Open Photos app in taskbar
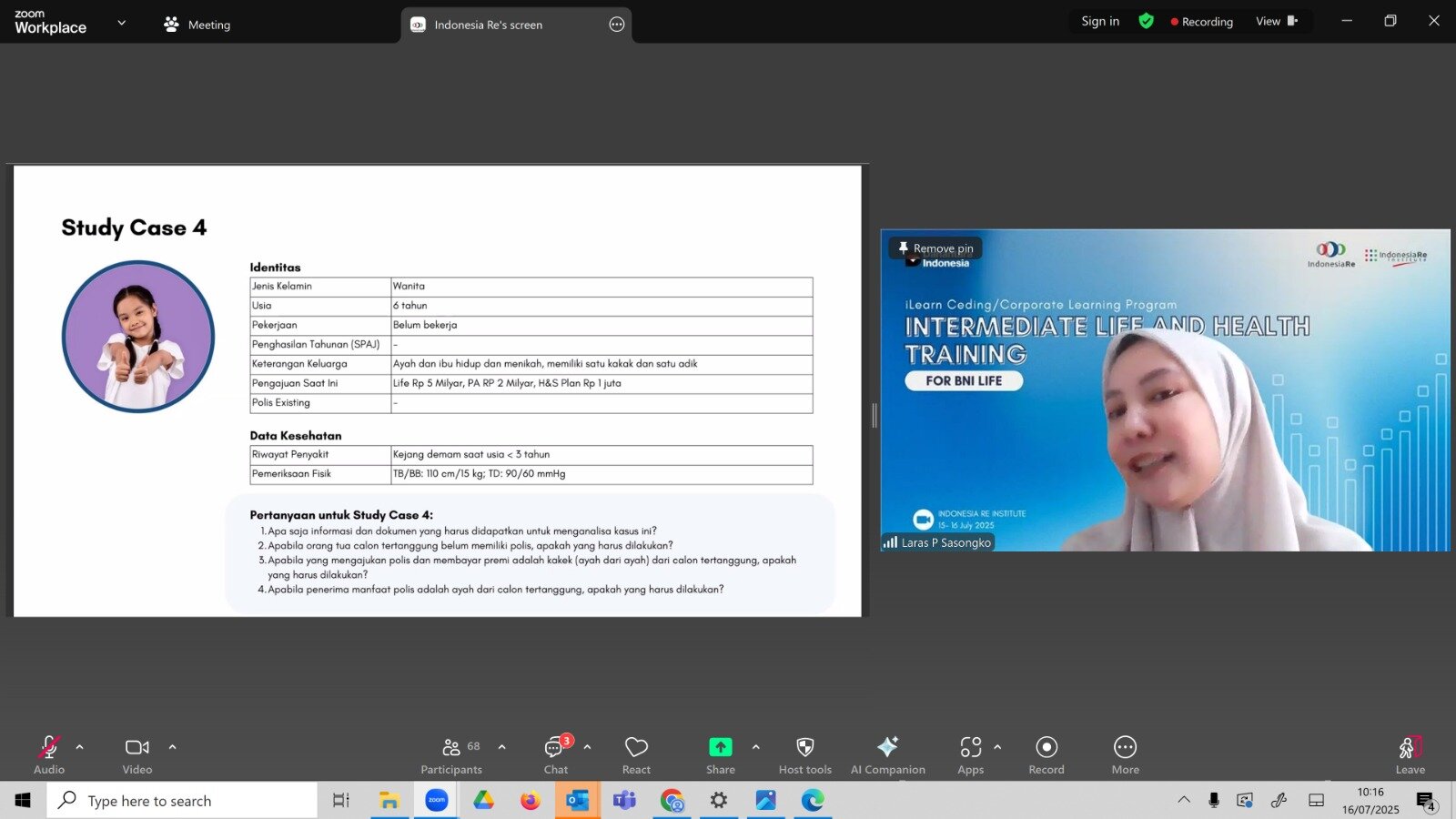 point(766,801)
